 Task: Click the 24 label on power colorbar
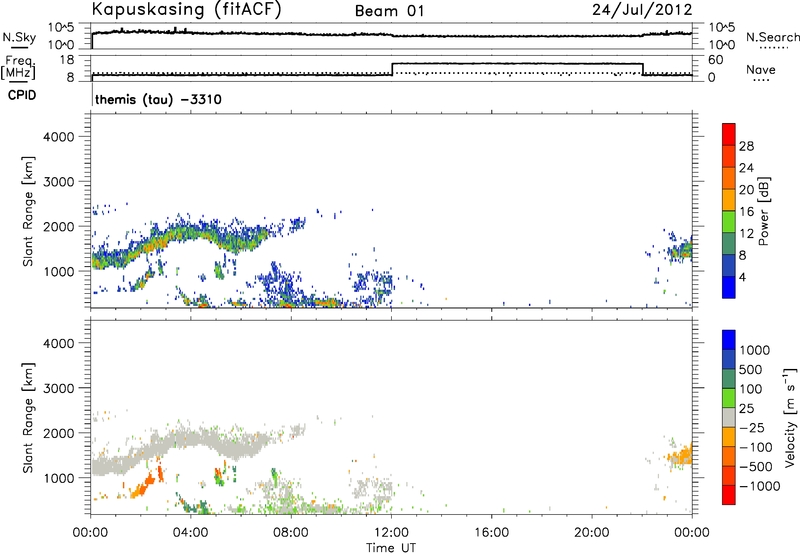coord(746,168)
